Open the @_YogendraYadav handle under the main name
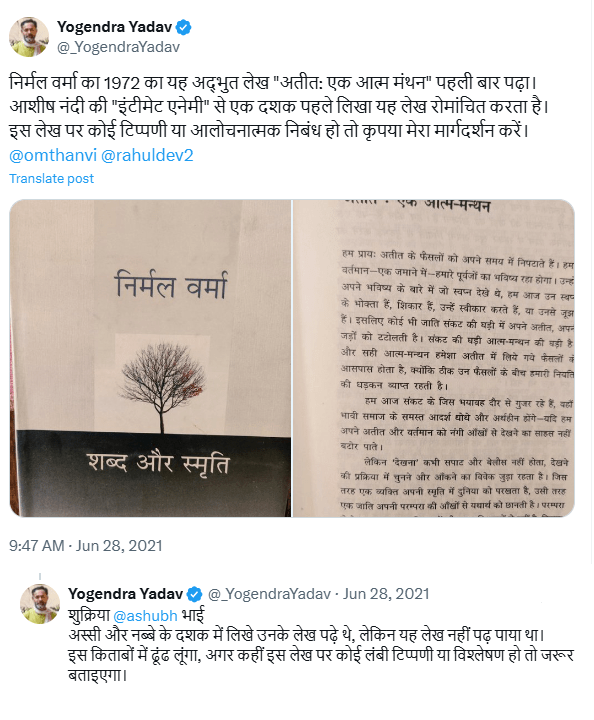This screenshot has width=594, height=720. coord(118,47)
